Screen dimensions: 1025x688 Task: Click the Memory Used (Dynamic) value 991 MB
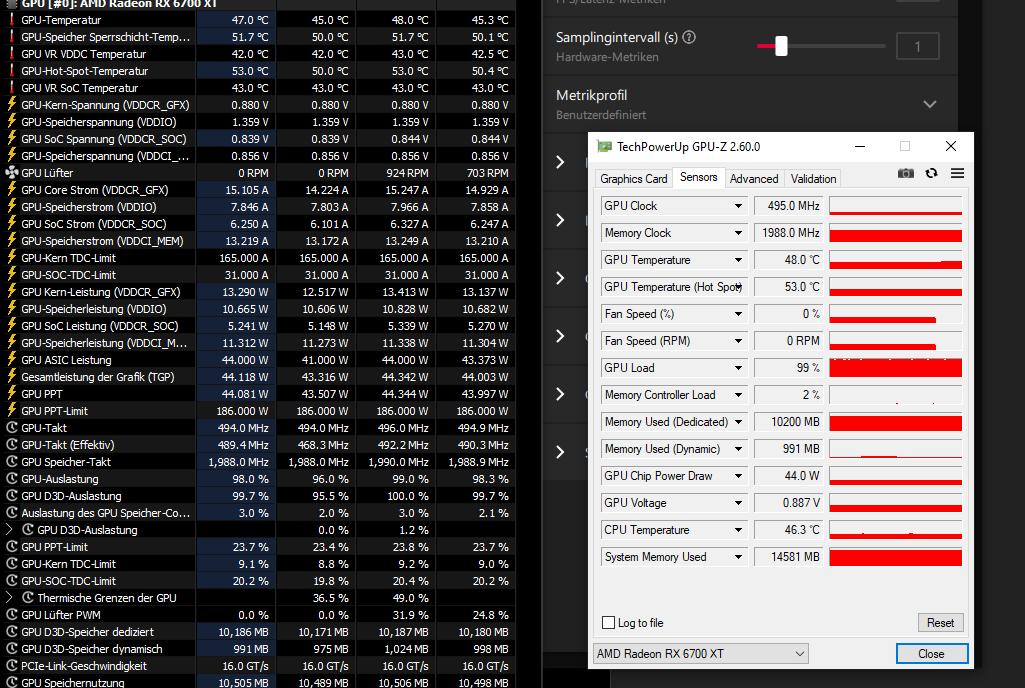click(x=788, y=449)
